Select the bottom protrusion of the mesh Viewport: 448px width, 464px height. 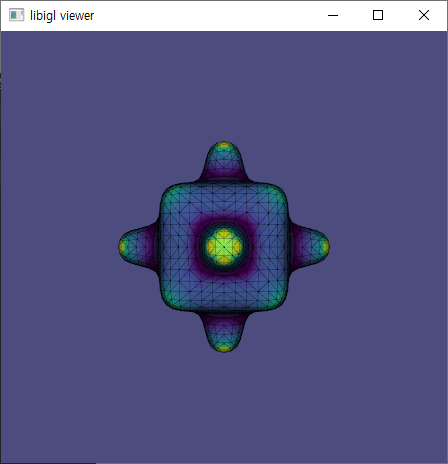point(224,332)
